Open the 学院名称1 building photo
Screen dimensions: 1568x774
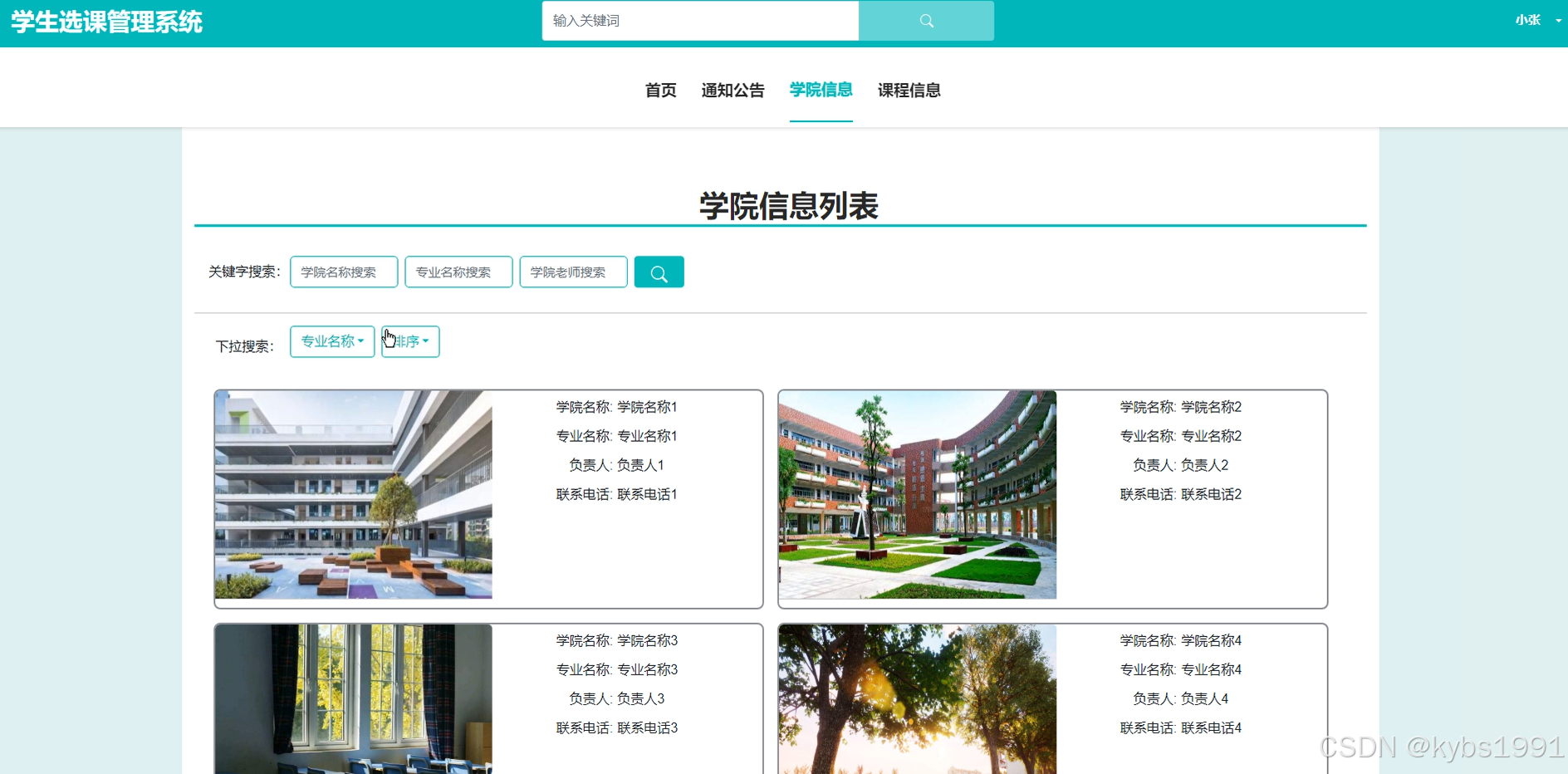click(x=354, y=495)
